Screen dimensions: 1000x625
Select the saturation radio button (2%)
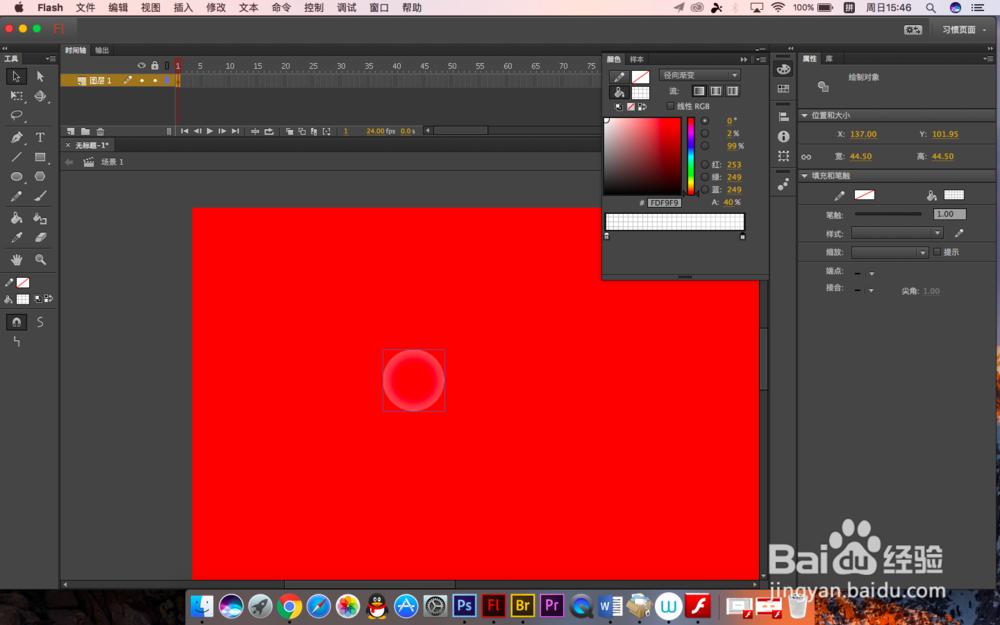pos(705,133)
